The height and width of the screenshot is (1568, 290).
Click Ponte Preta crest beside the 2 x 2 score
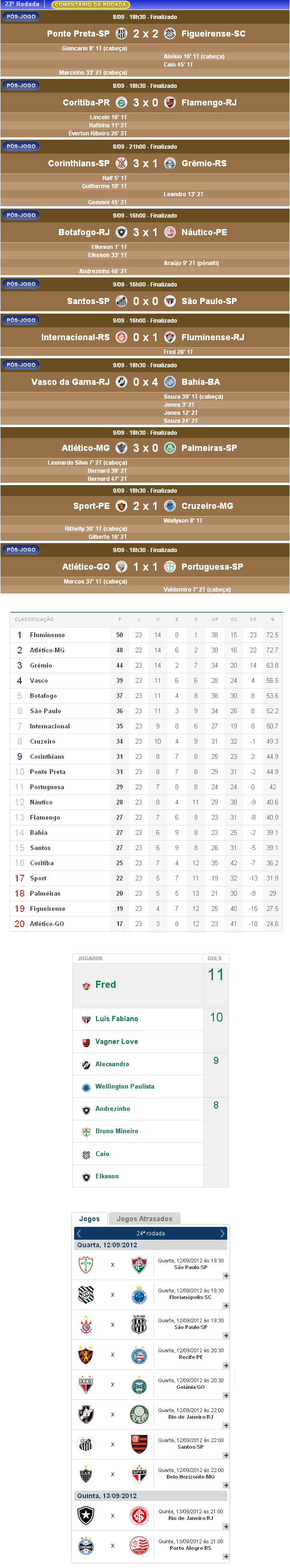tap(122, 34)
